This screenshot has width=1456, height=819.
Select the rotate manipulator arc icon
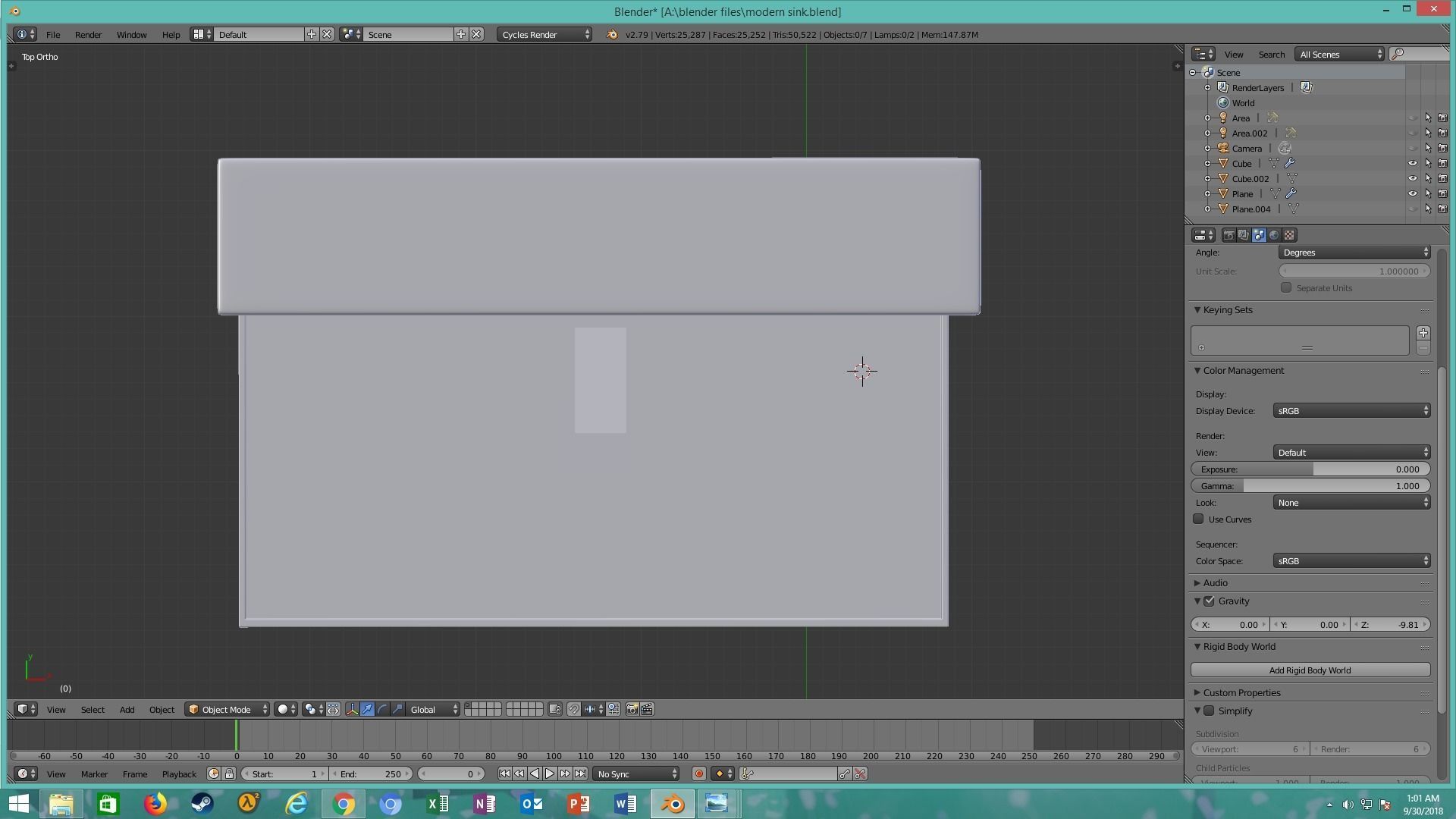[x=382, y=710]
